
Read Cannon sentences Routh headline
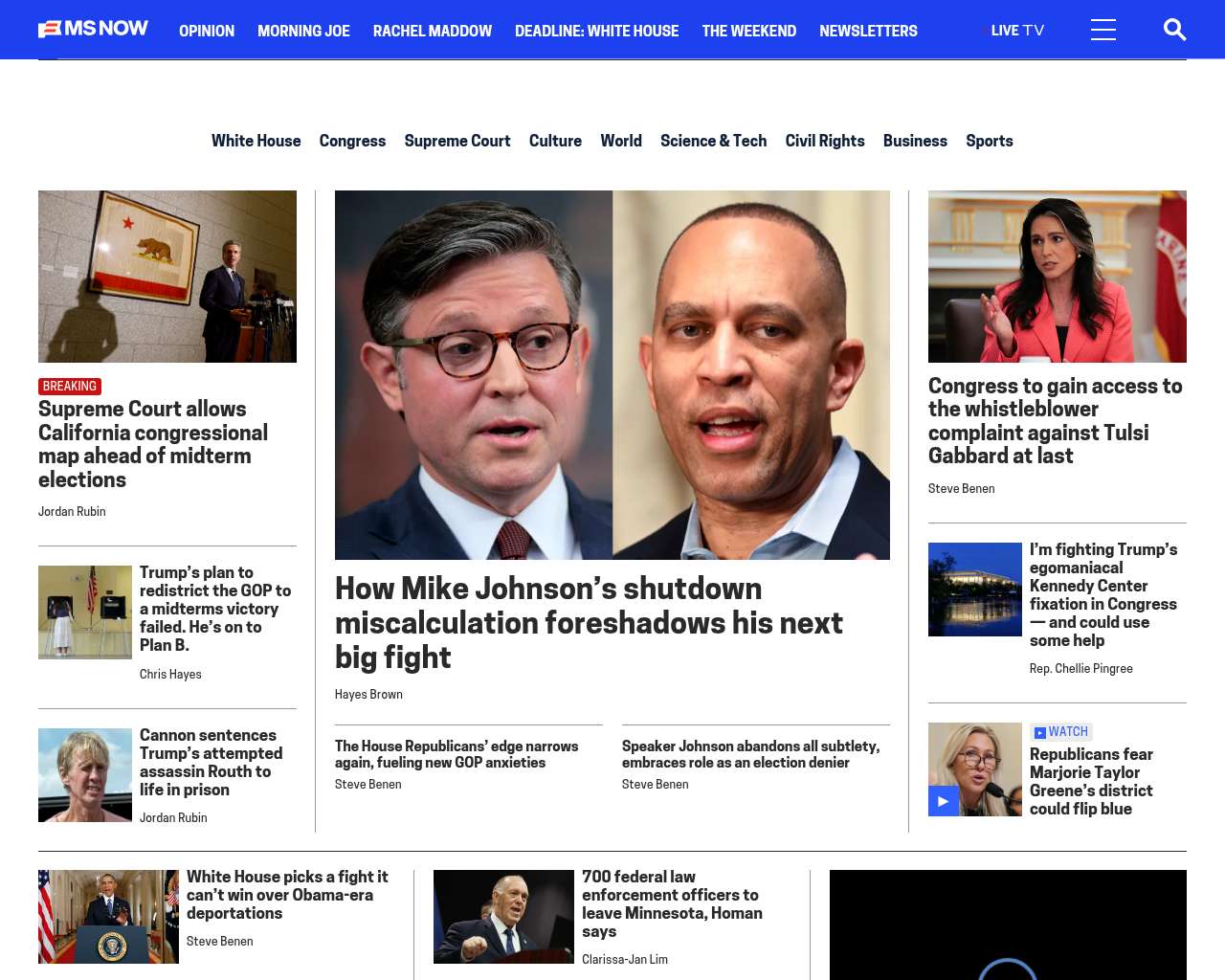click(x=211, y=762)
